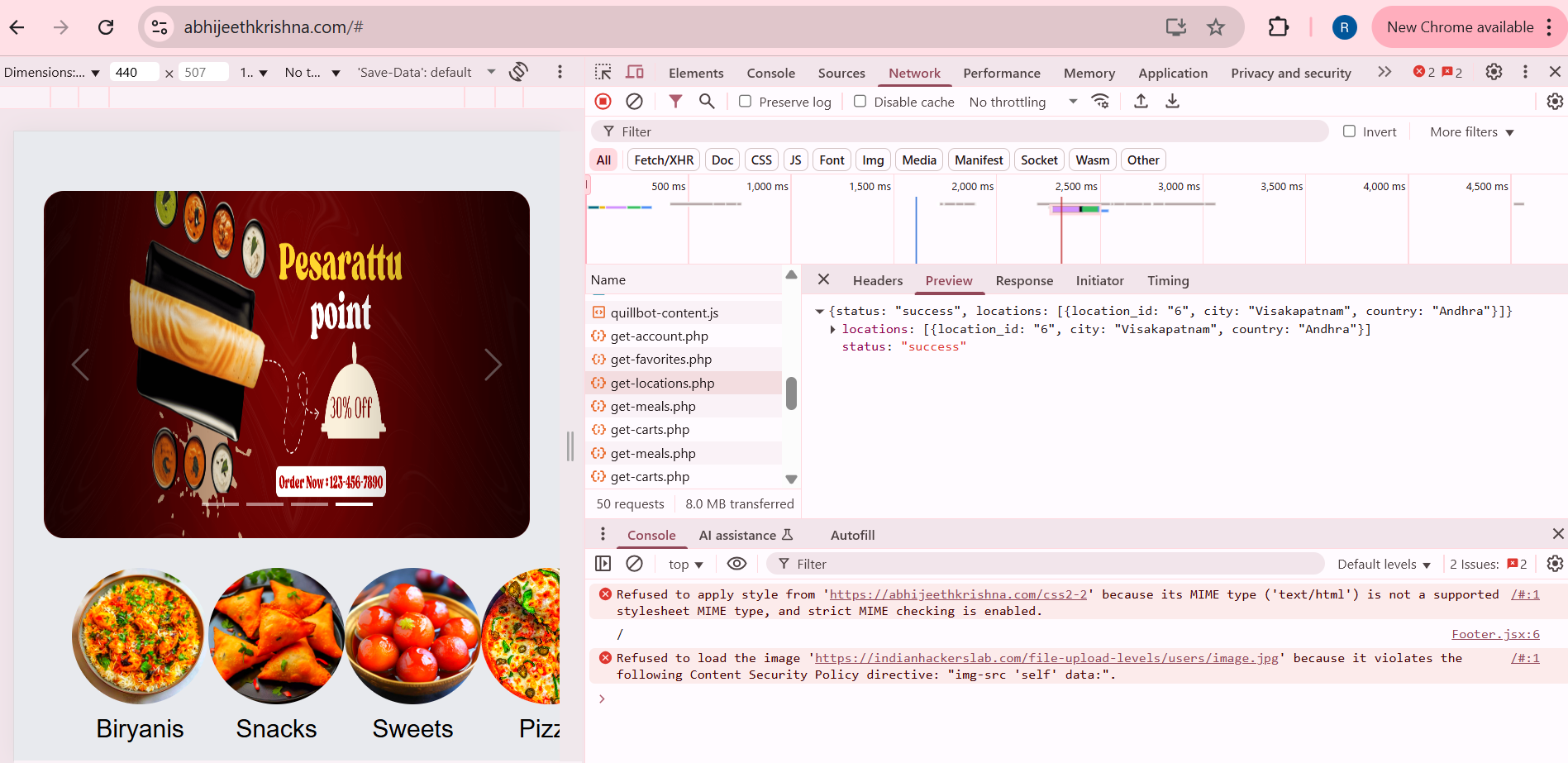Export HAR file using download icon
The width and height of the screenshot is (1568, 763).
[x=1172, y=101]
